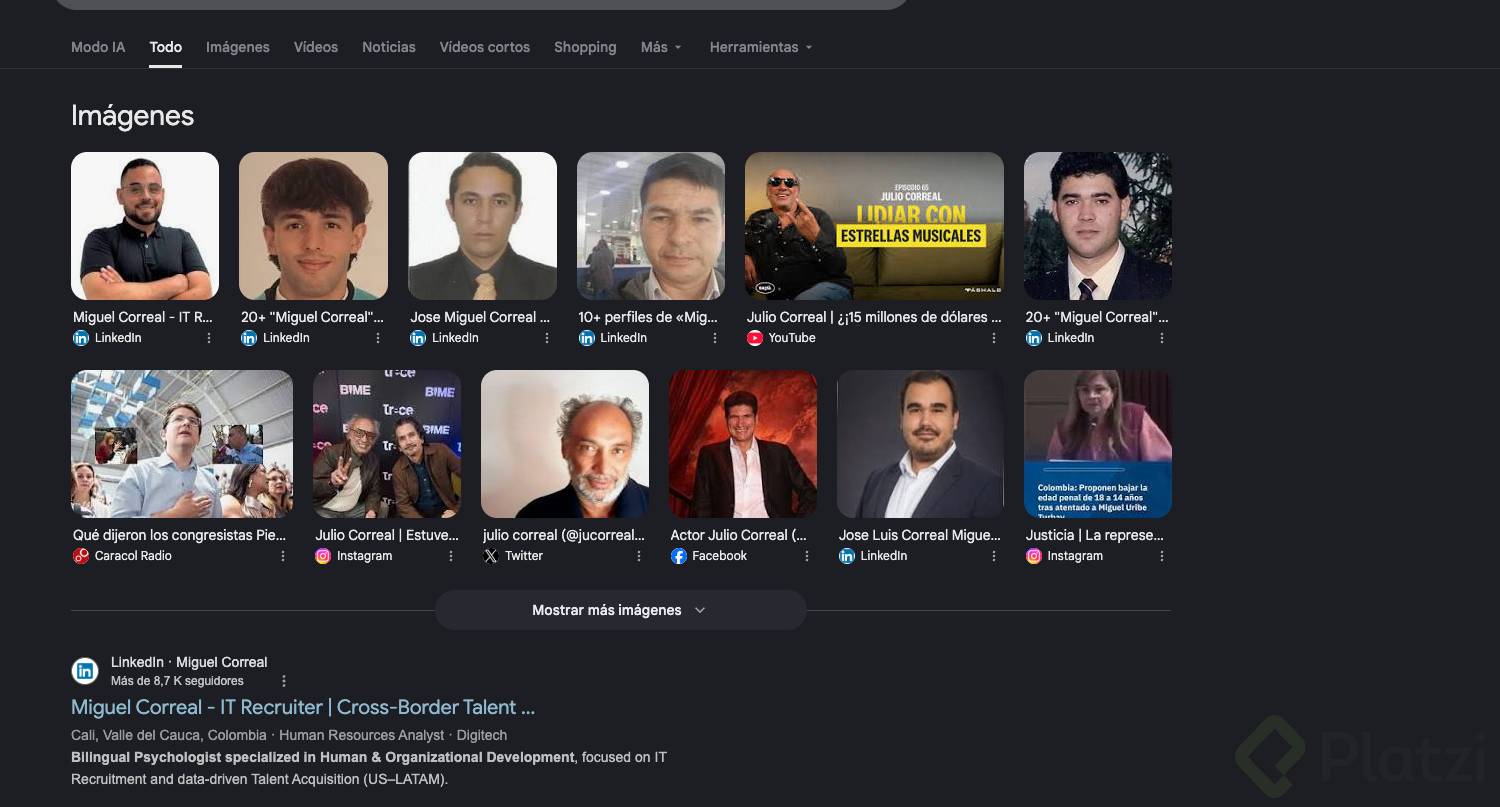Open three-dot menu for the Caracol Radio image
1500x807 pixels.
pyautogui.click(x=283, y=556)
